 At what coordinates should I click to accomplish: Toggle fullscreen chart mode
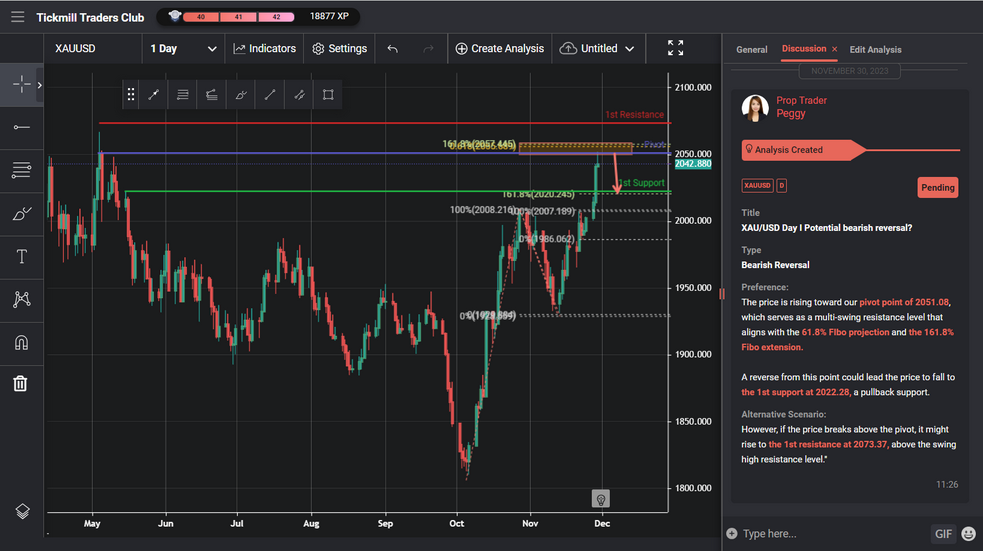[675, 48]
